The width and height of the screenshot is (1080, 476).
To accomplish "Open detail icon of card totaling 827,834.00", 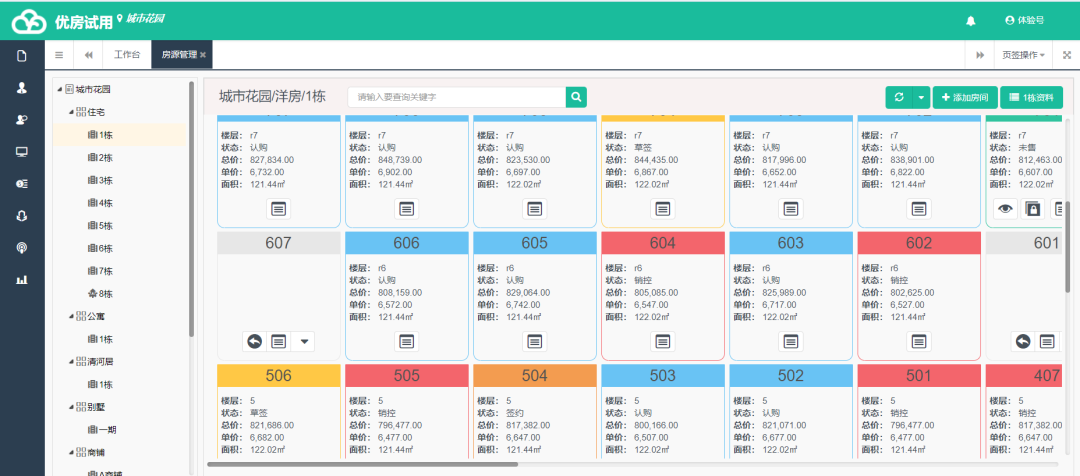I will click(x=278, y=209).
